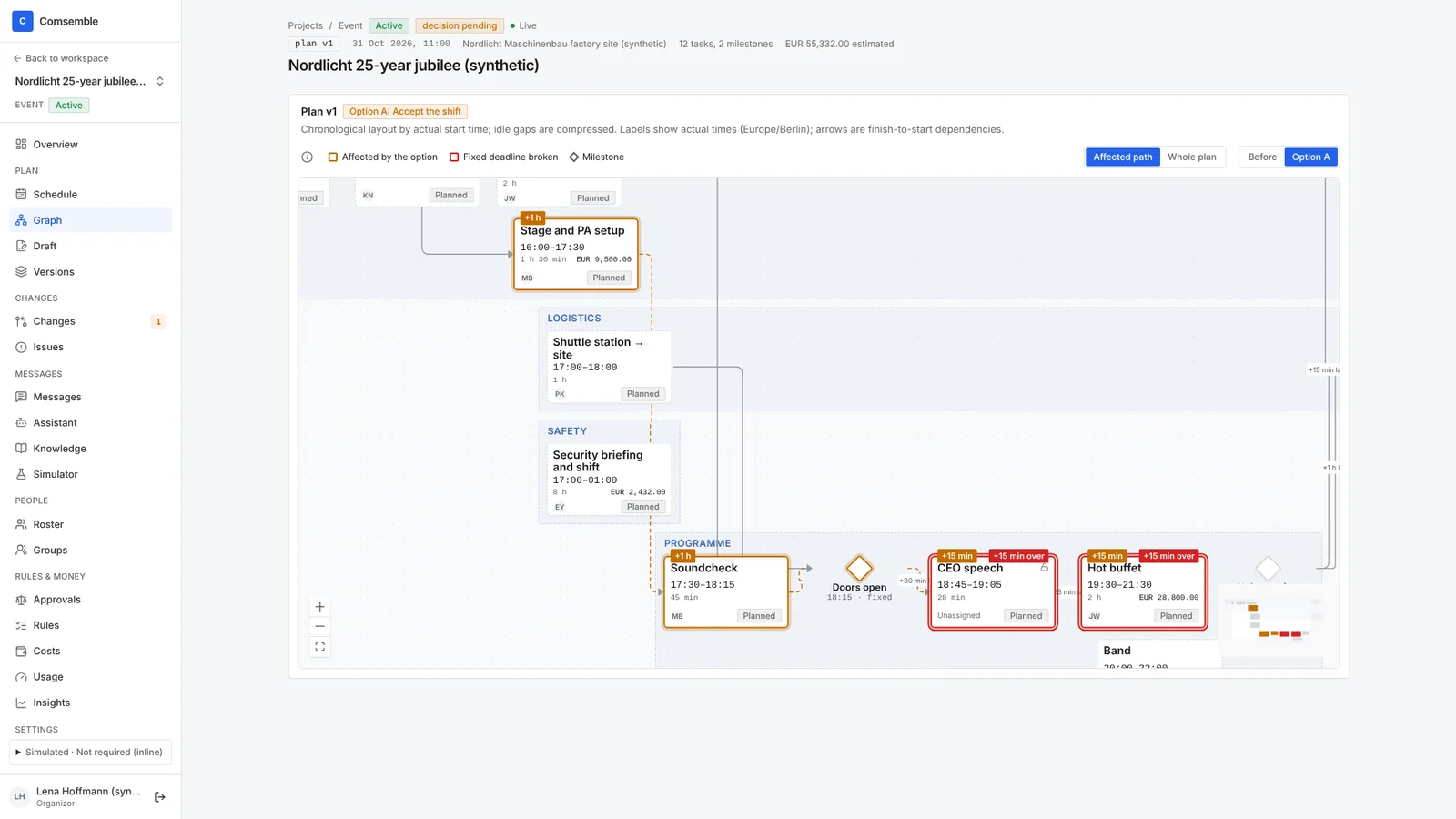Open the Costs wallet icon

click(x=21, y=652)
